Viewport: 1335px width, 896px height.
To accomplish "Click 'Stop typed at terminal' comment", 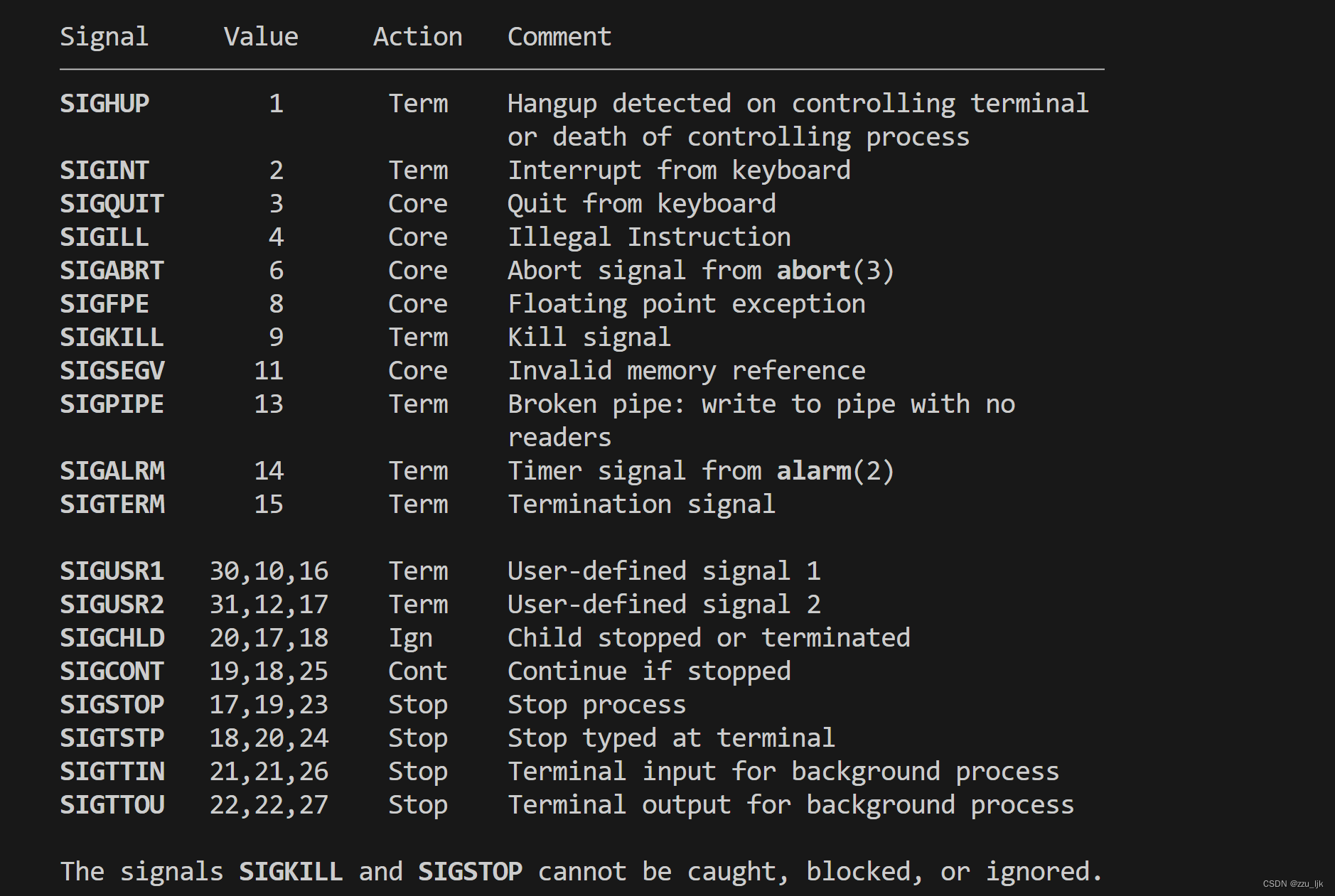I will (x=671, y=738).
